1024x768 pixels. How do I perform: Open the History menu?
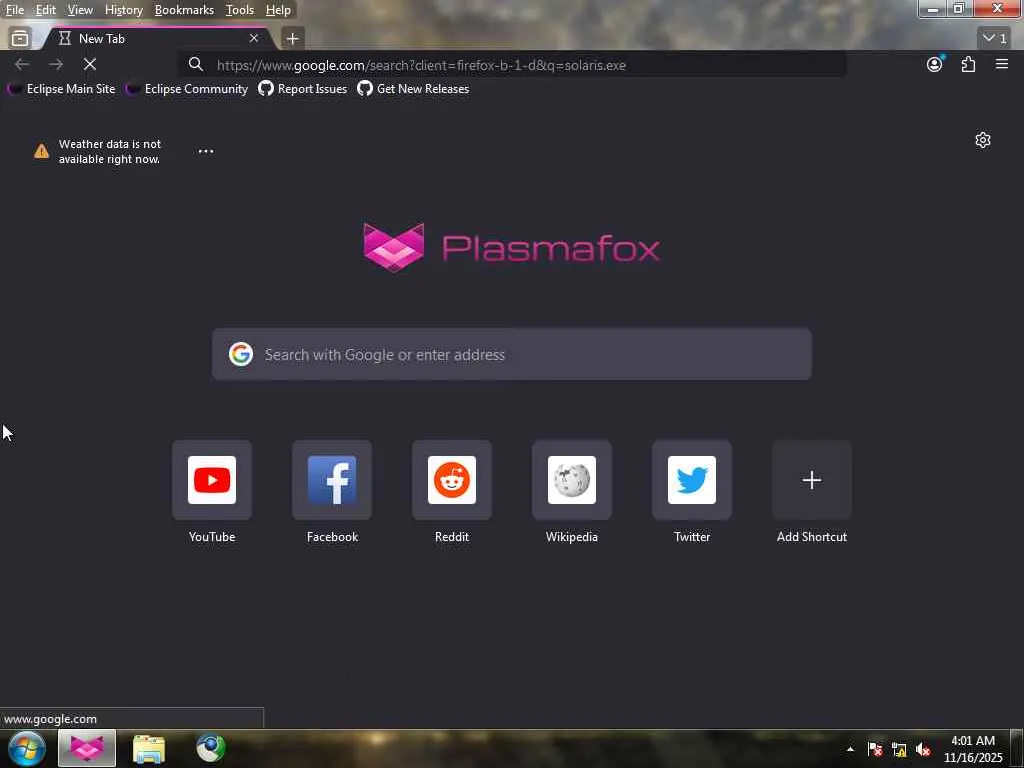tap(123, 10)
